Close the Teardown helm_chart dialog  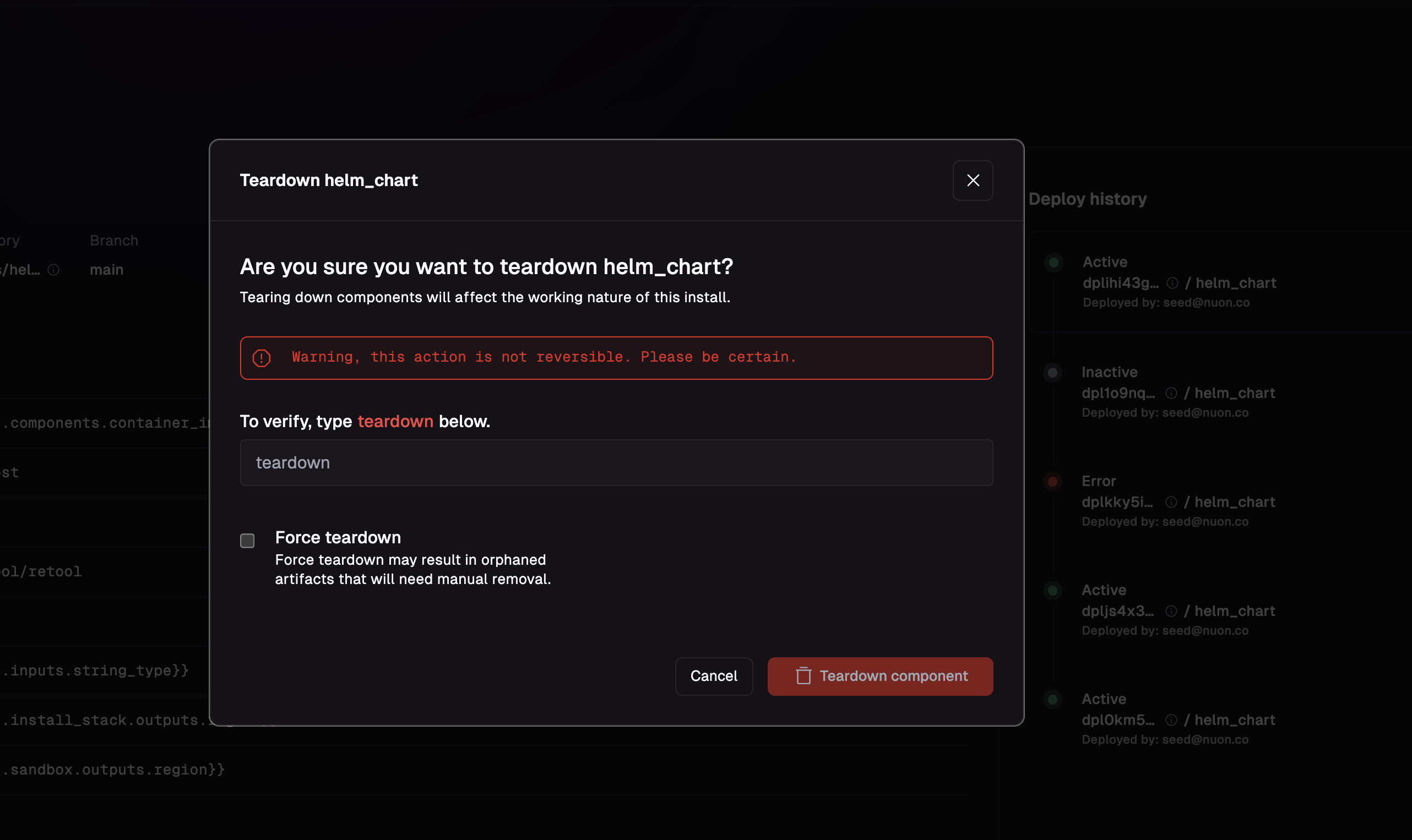pos(973,181)
